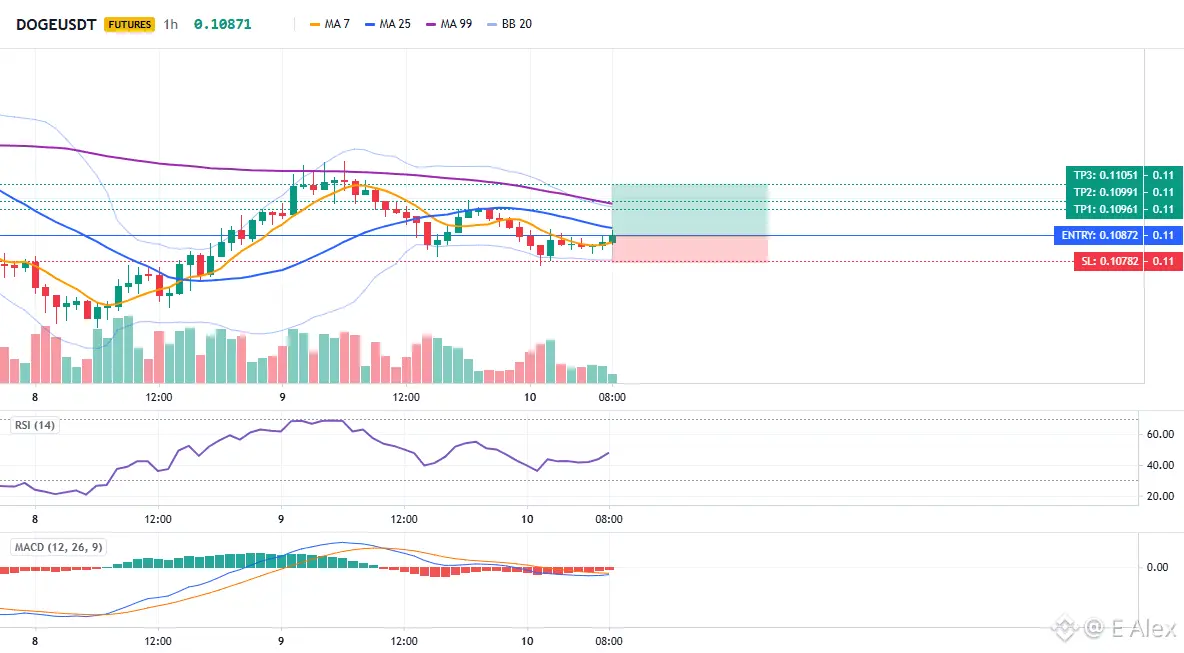
Task: Click the TP1: 0.10961 label
Action: point(1105,209)
